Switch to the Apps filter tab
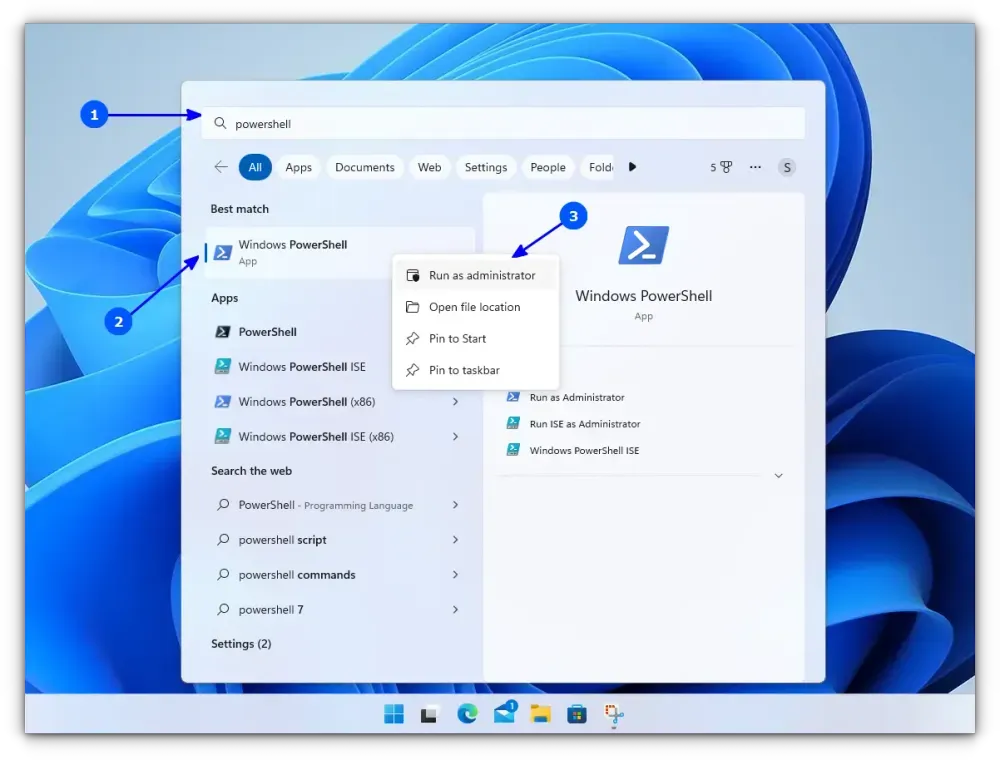The image size is (1000, 760). click(298, 167)
